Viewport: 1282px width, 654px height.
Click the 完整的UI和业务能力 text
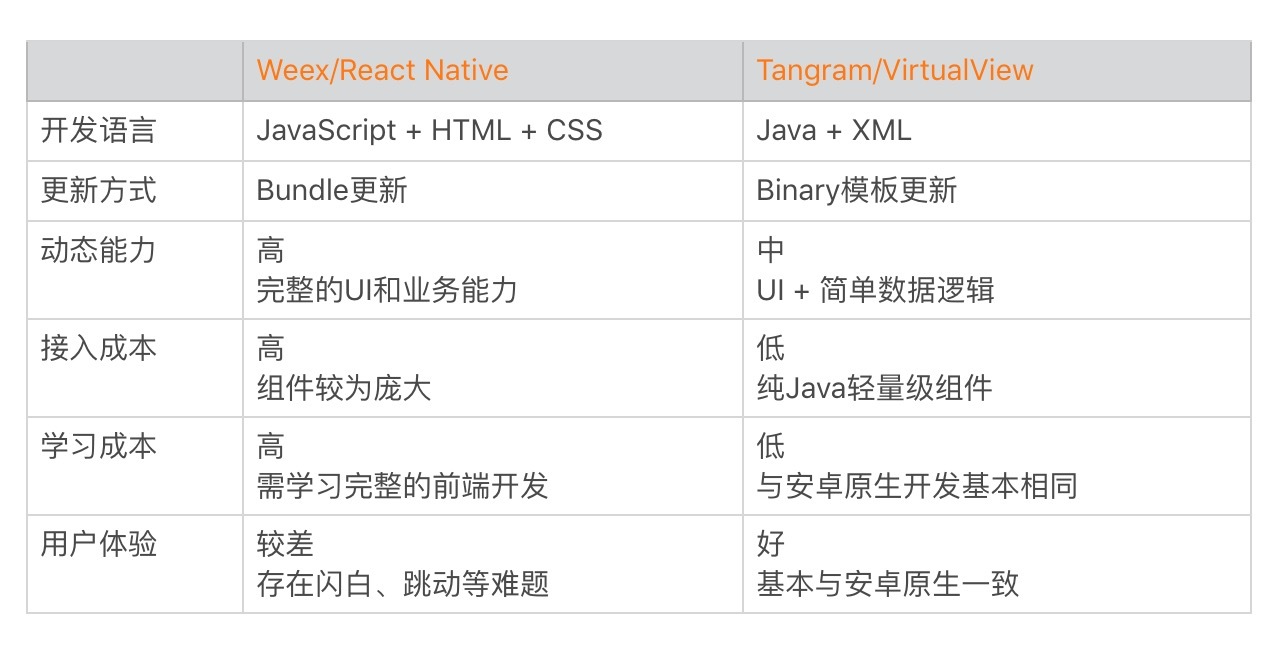[x=387, y=289]
